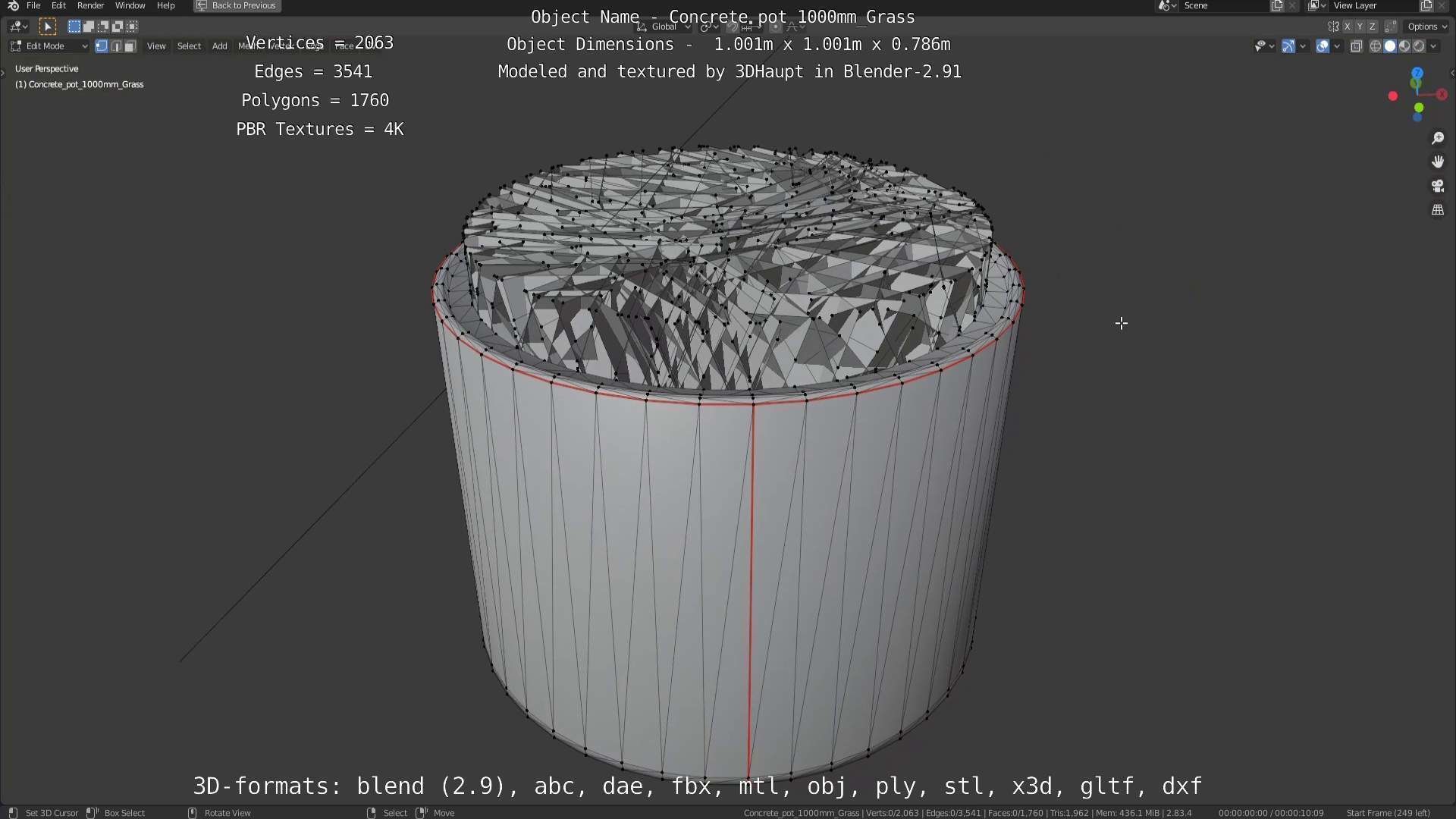This screenshot has width=1456, height=819.
Task: Switch to solid shading
Action: [1389, 46]
